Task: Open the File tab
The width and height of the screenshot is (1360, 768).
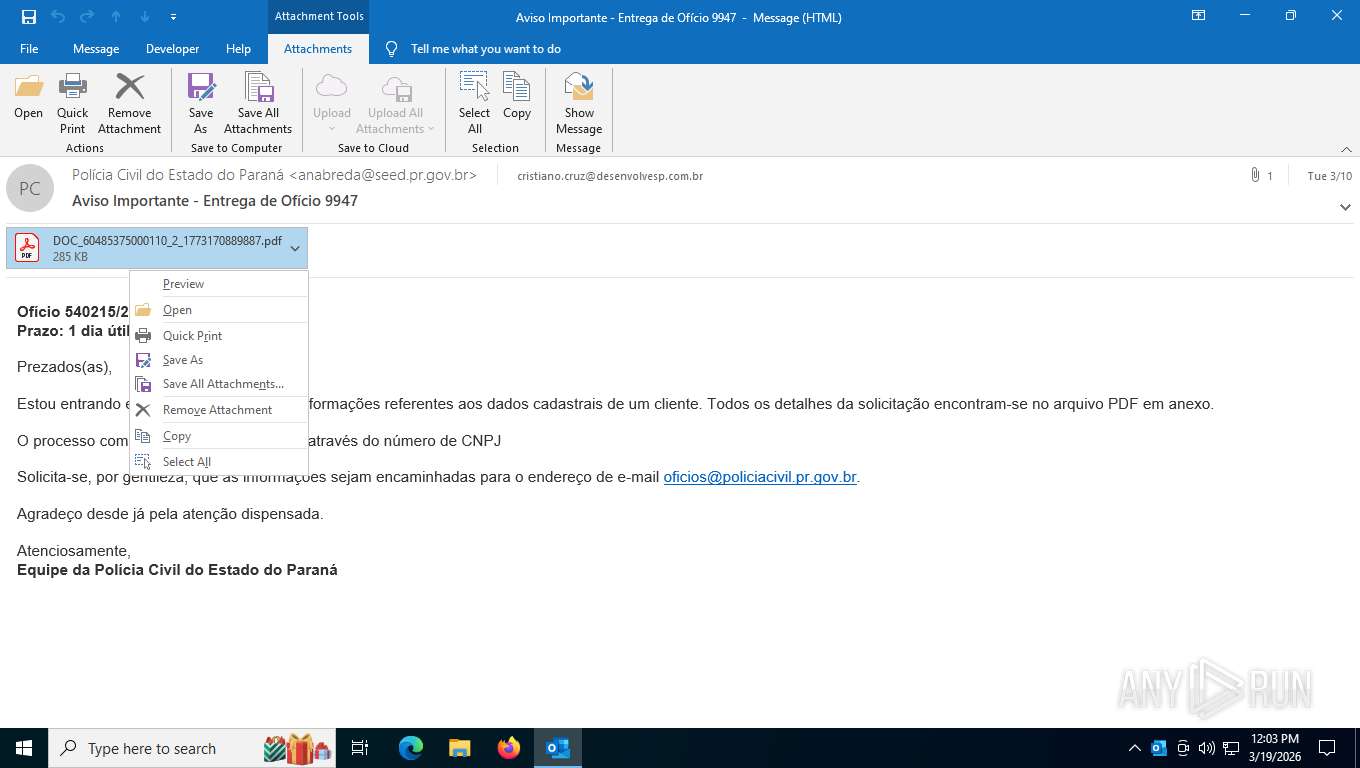Action: pyautogui.click(x=29, y=49)
